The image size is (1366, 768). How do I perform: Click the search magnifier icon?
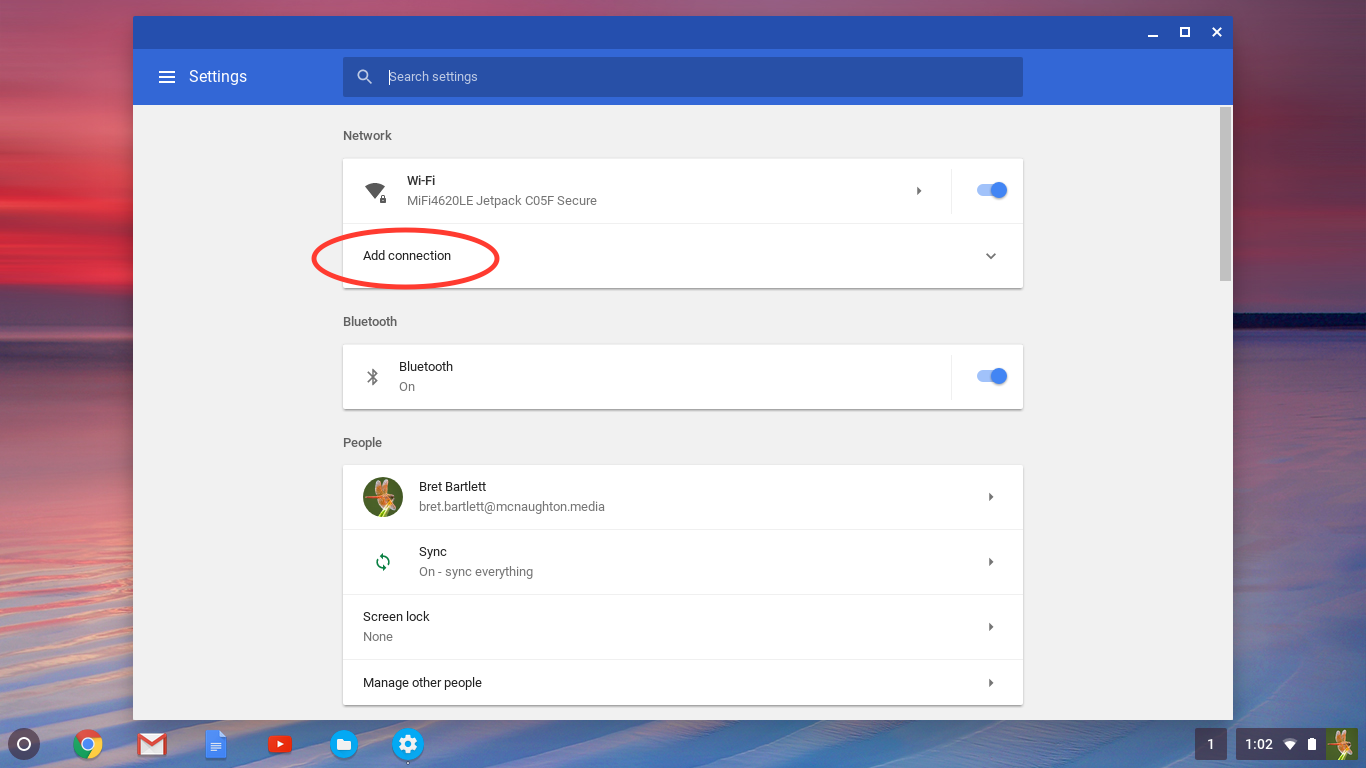tap(365, 77)
